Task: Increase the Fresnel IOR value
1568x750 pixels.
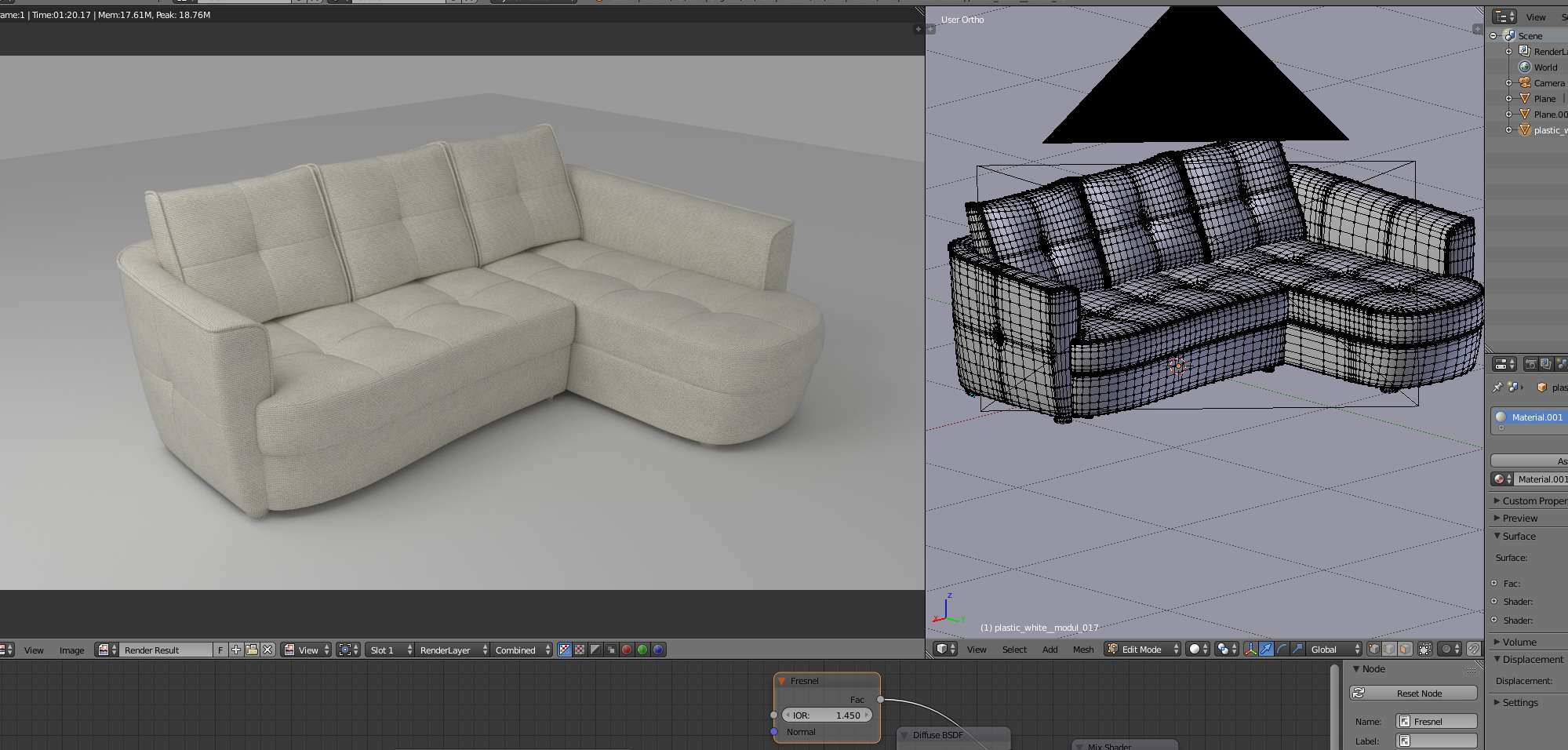Action: tap(867, 715)
